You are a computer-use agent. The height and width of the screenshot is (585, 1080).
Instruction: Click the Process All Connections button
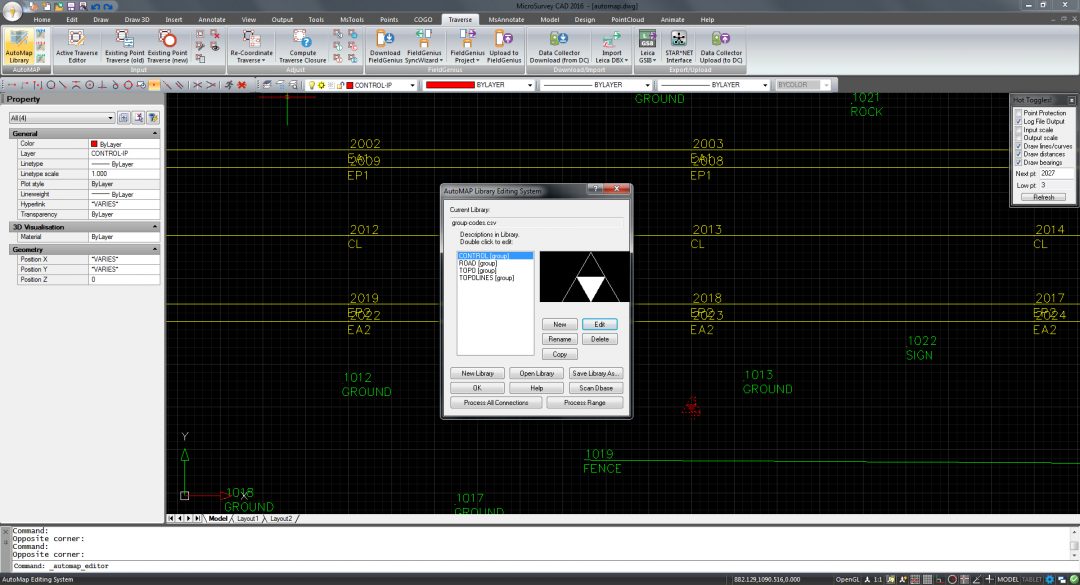click(x=495, y=402)
